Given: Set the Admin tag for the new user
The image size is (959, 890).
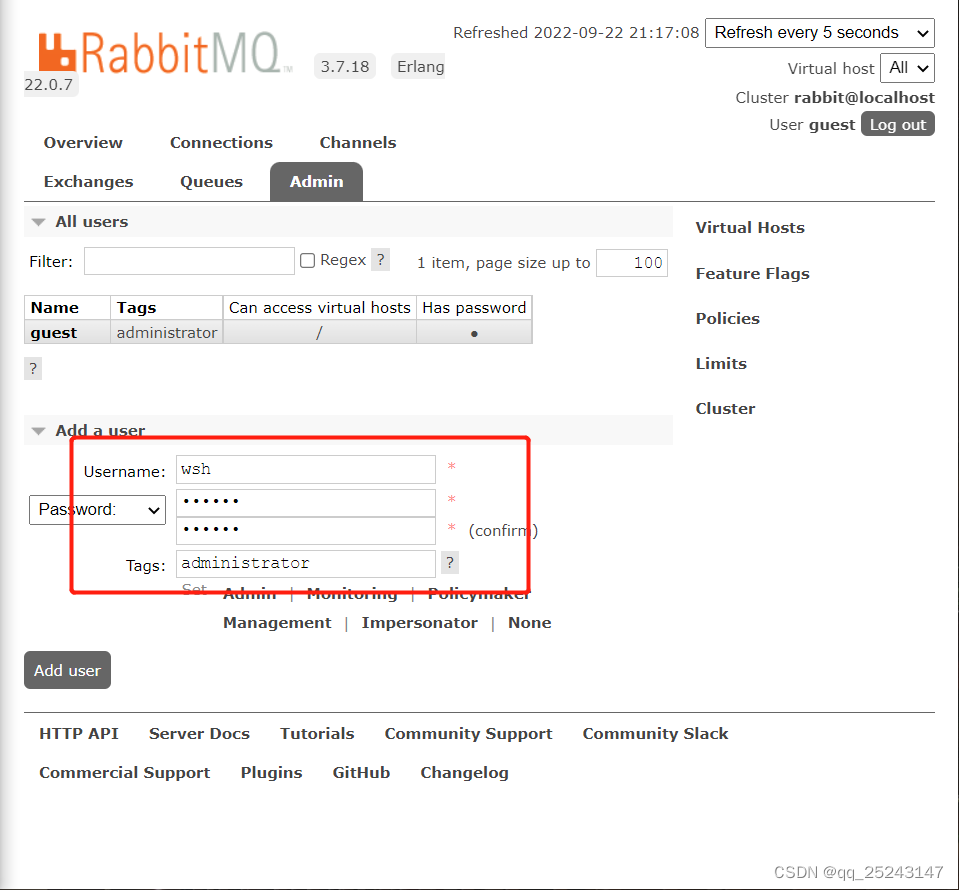Looking at the screenshot, I should click(249, 593).
